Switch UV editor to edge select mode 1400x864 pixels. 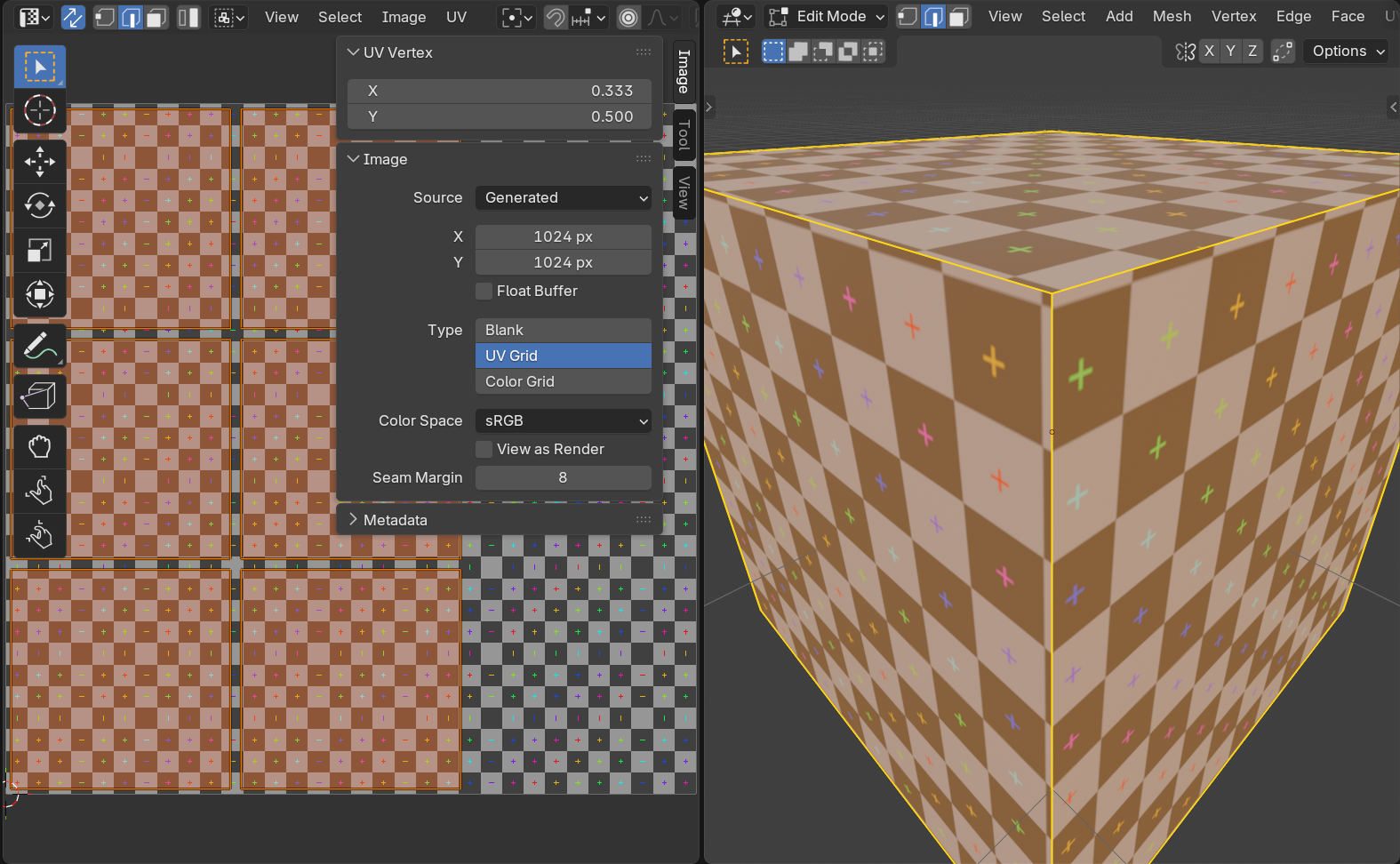131,17
